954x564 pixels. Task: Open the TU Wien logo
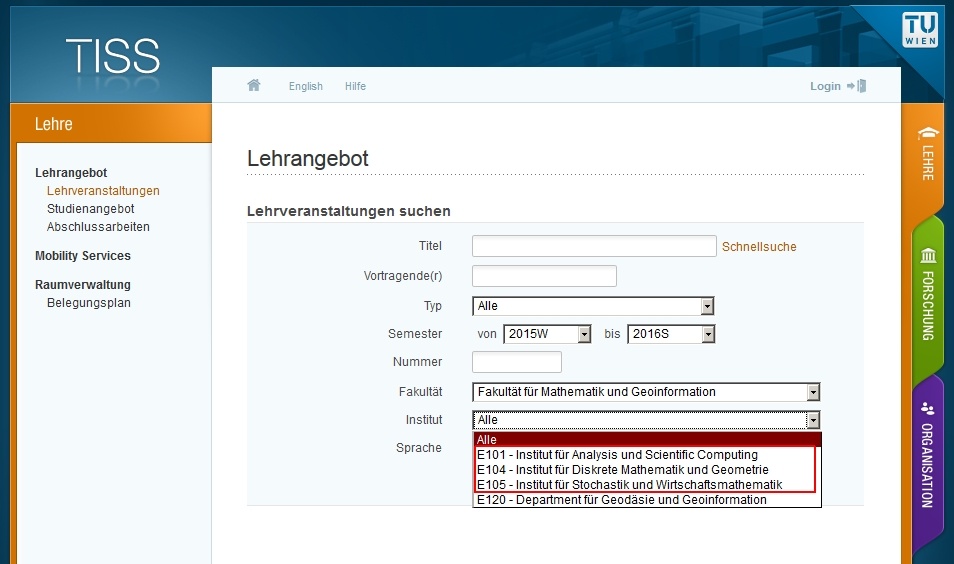click(919, 29)
